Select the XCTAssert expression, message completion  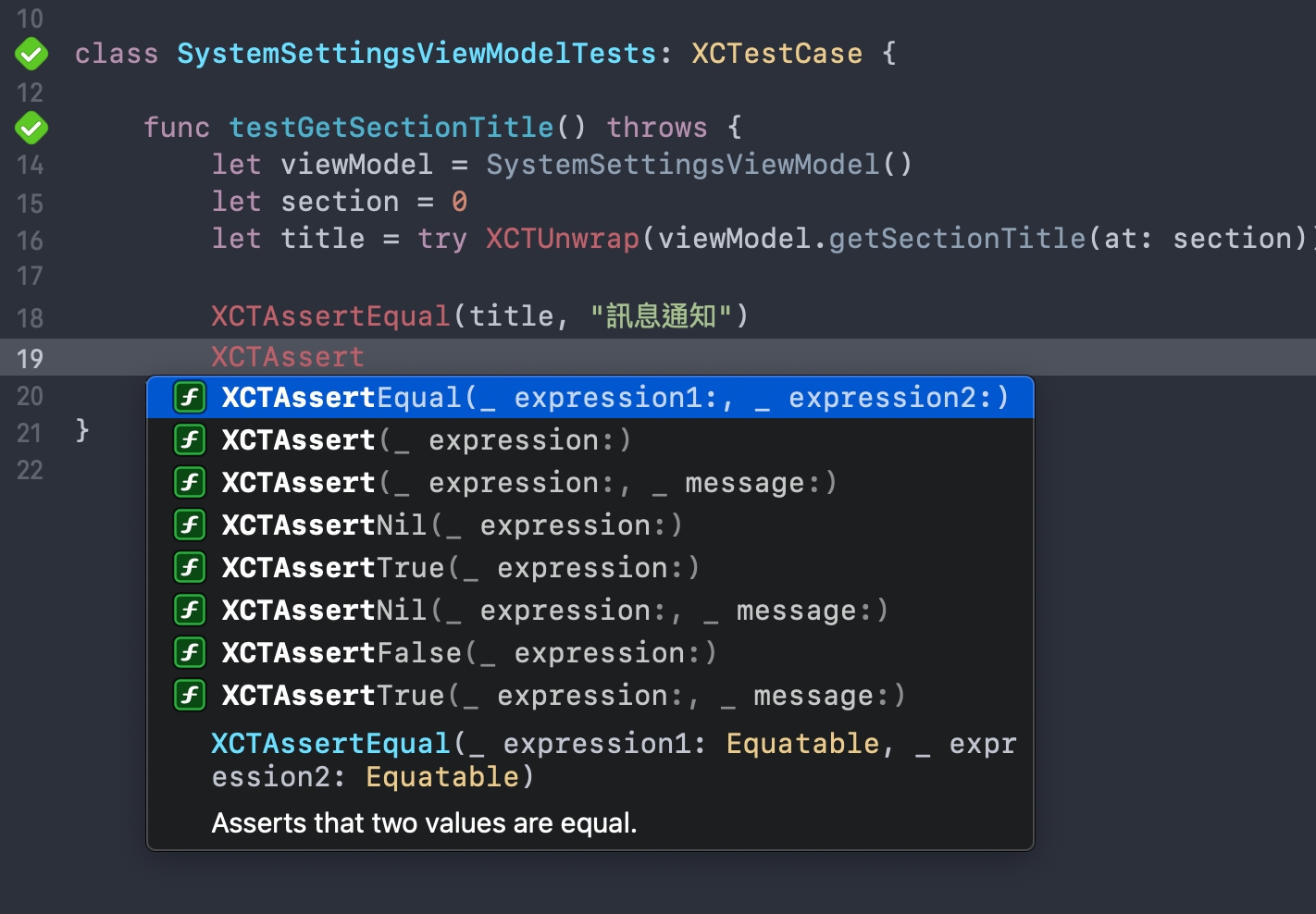coord(528,483)
